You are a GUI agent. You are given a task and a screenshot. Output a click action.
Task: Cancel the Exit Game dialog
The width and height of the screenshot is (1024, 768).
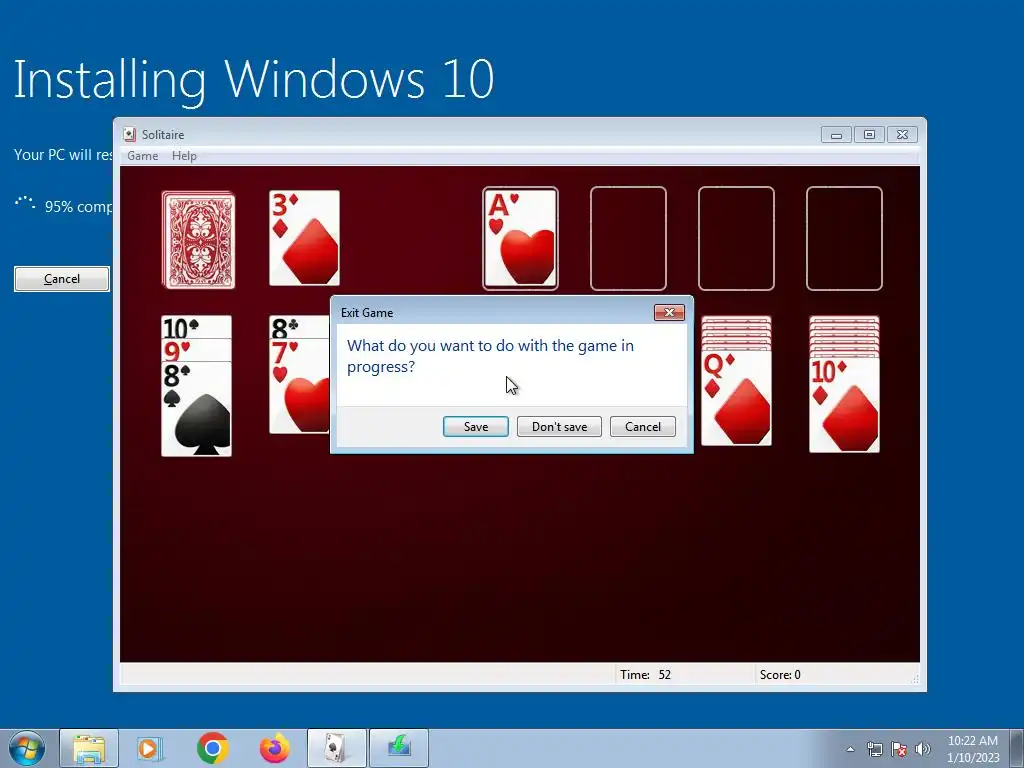(643, 426)
